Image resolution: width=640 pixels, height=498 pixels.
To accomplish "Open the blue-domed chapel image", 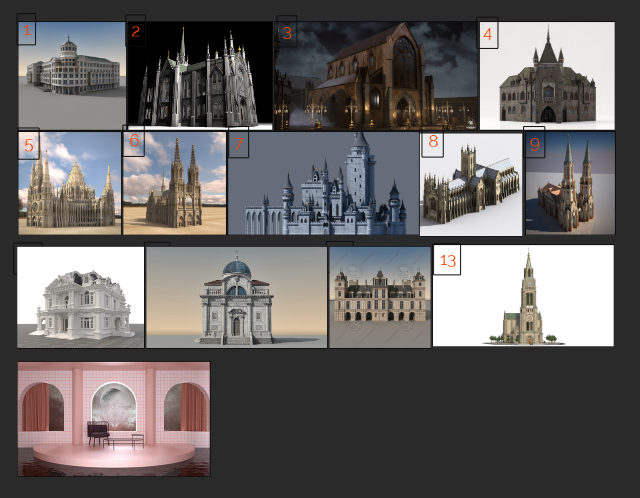I will coord(236,297).
